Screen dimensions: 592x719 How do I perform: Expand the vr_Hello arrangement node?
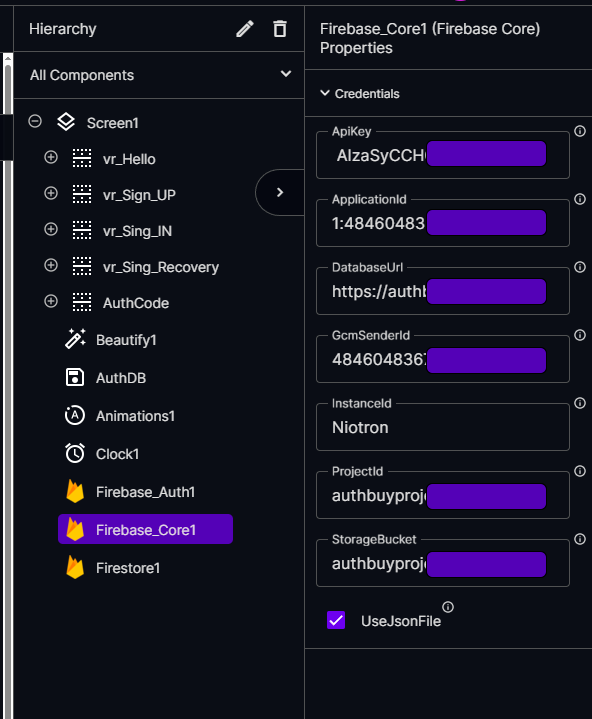[x=51, y=157]
